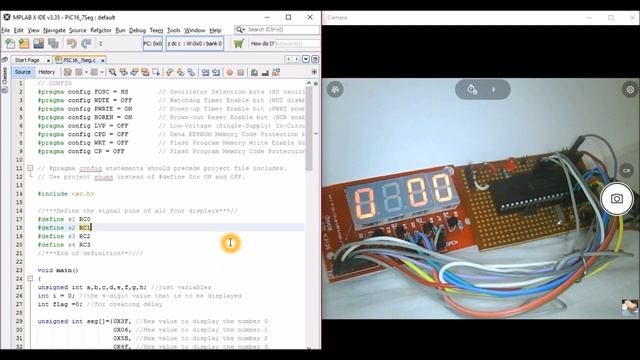This screenshot has height=360, width=640.
Task: Click the Find Previous Occurrence icon
Action: coord(123,72)
